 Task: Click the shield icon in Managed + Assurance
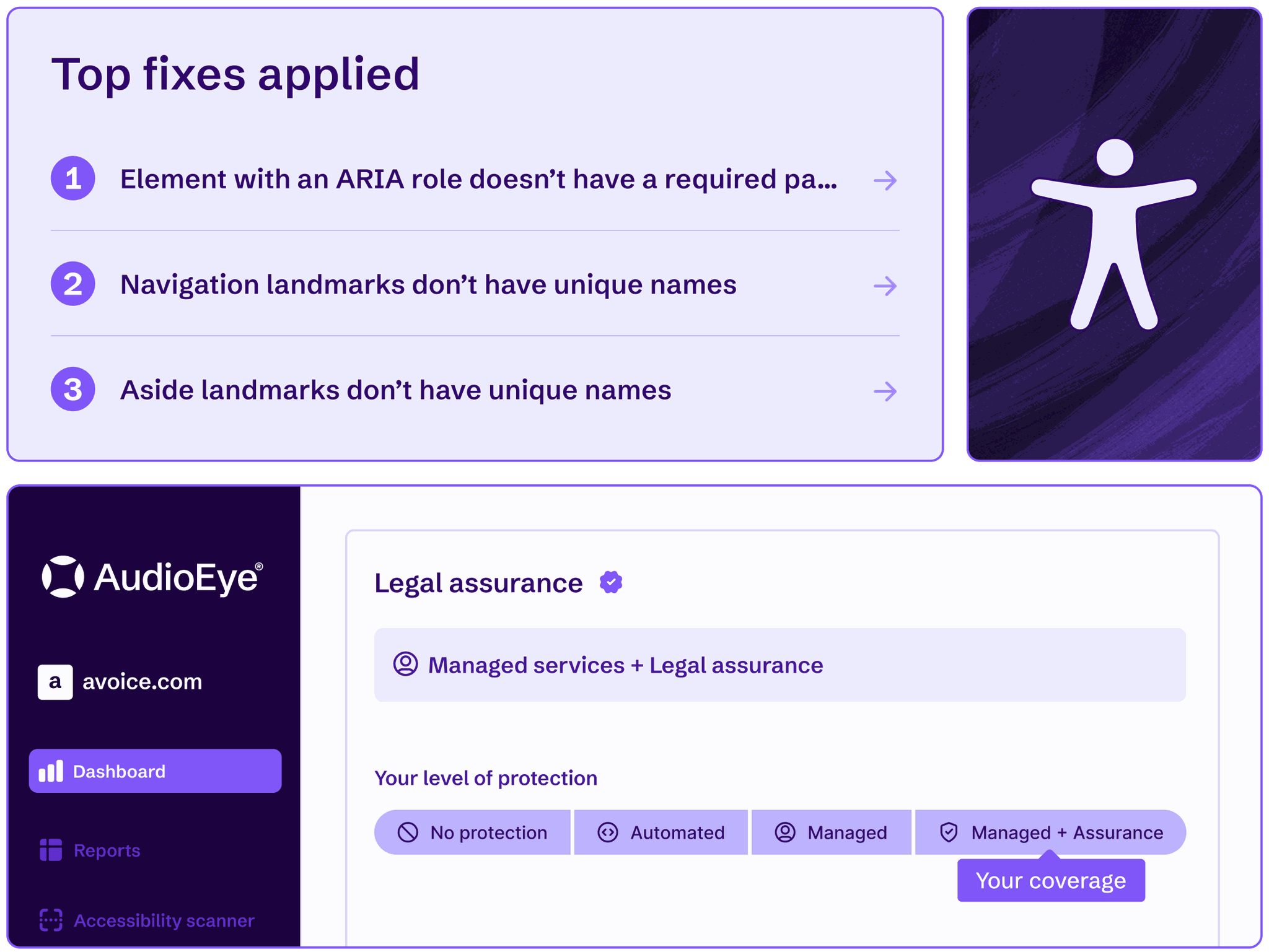click(x=948, y=832)
